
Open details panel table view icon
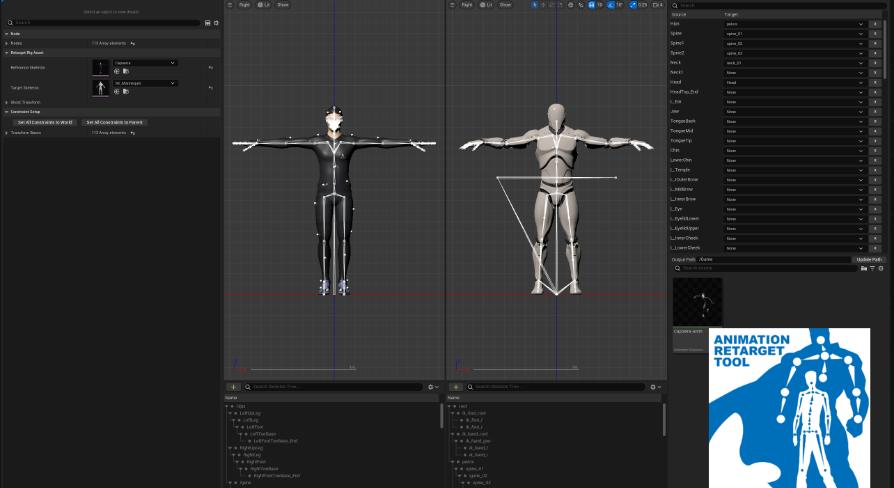tap(206, 22)
